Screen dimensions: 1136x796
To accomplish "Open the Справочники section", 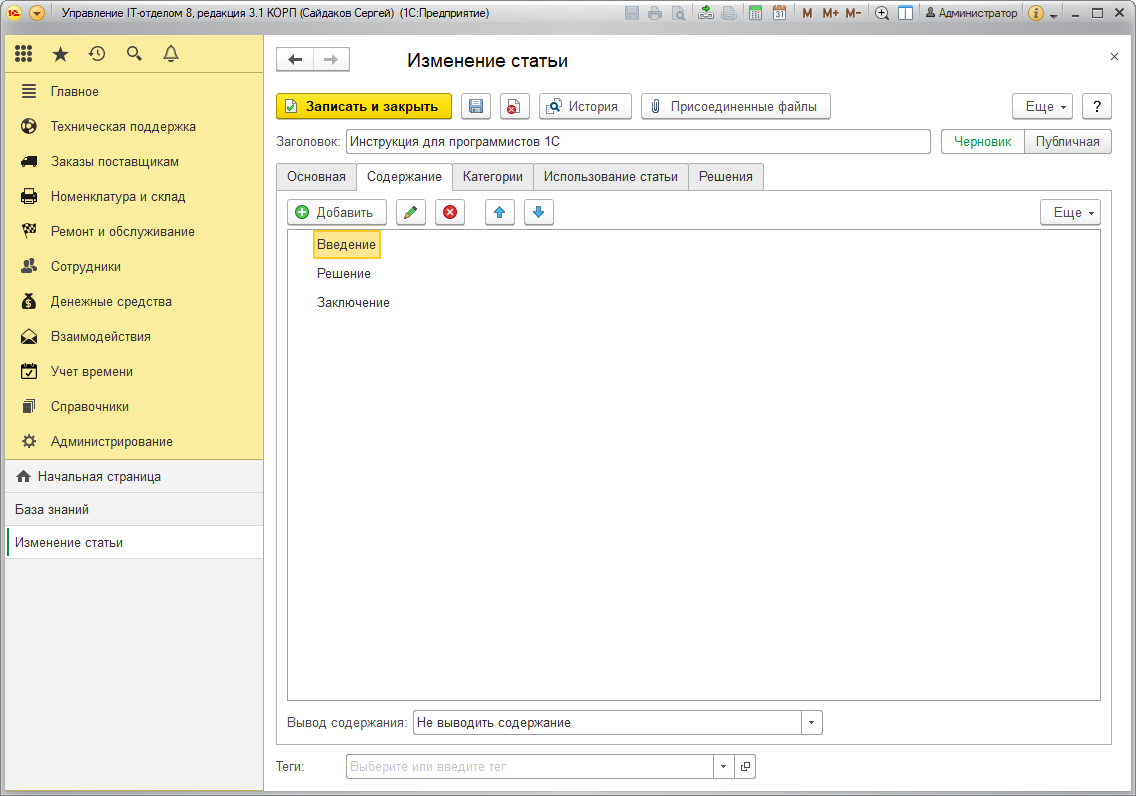I will 134,406.
